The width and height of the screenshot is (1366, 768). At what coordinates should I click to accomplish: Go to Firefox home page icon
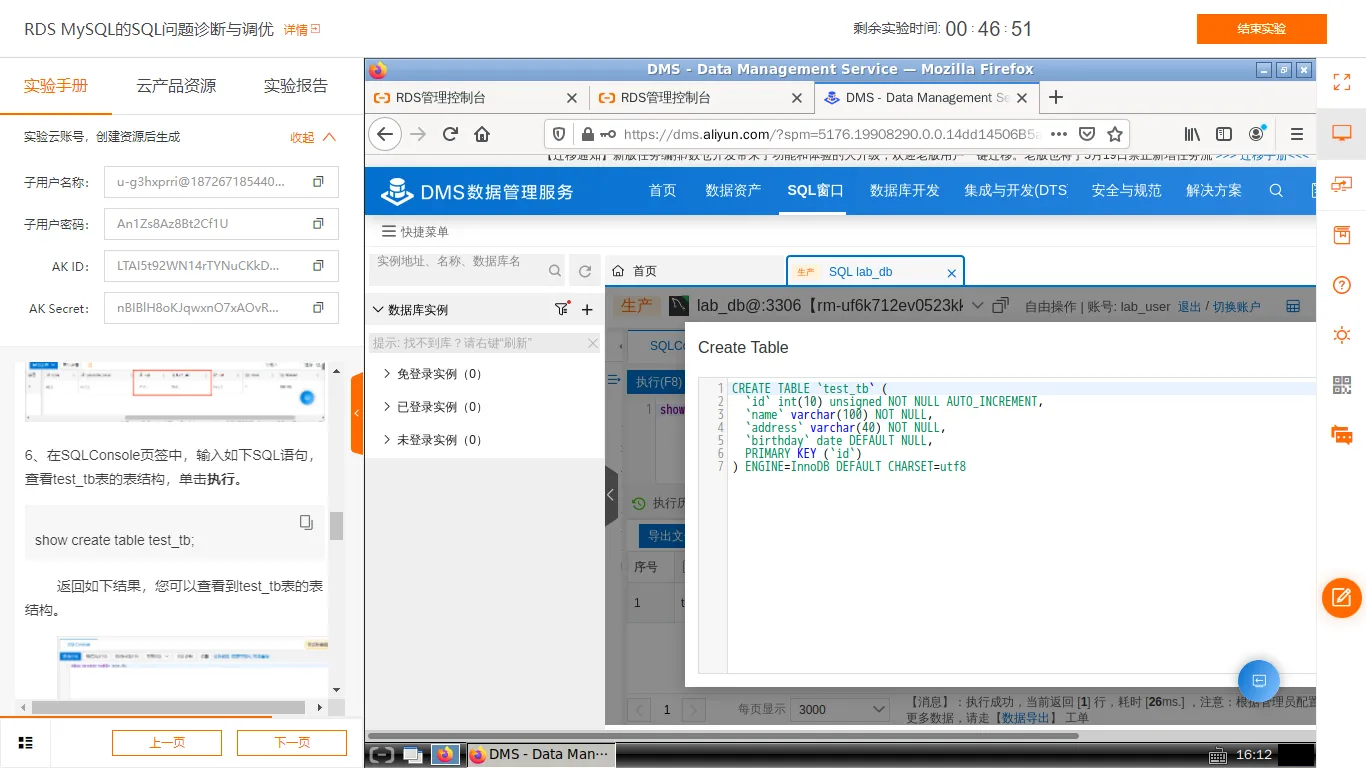point(482,134)
